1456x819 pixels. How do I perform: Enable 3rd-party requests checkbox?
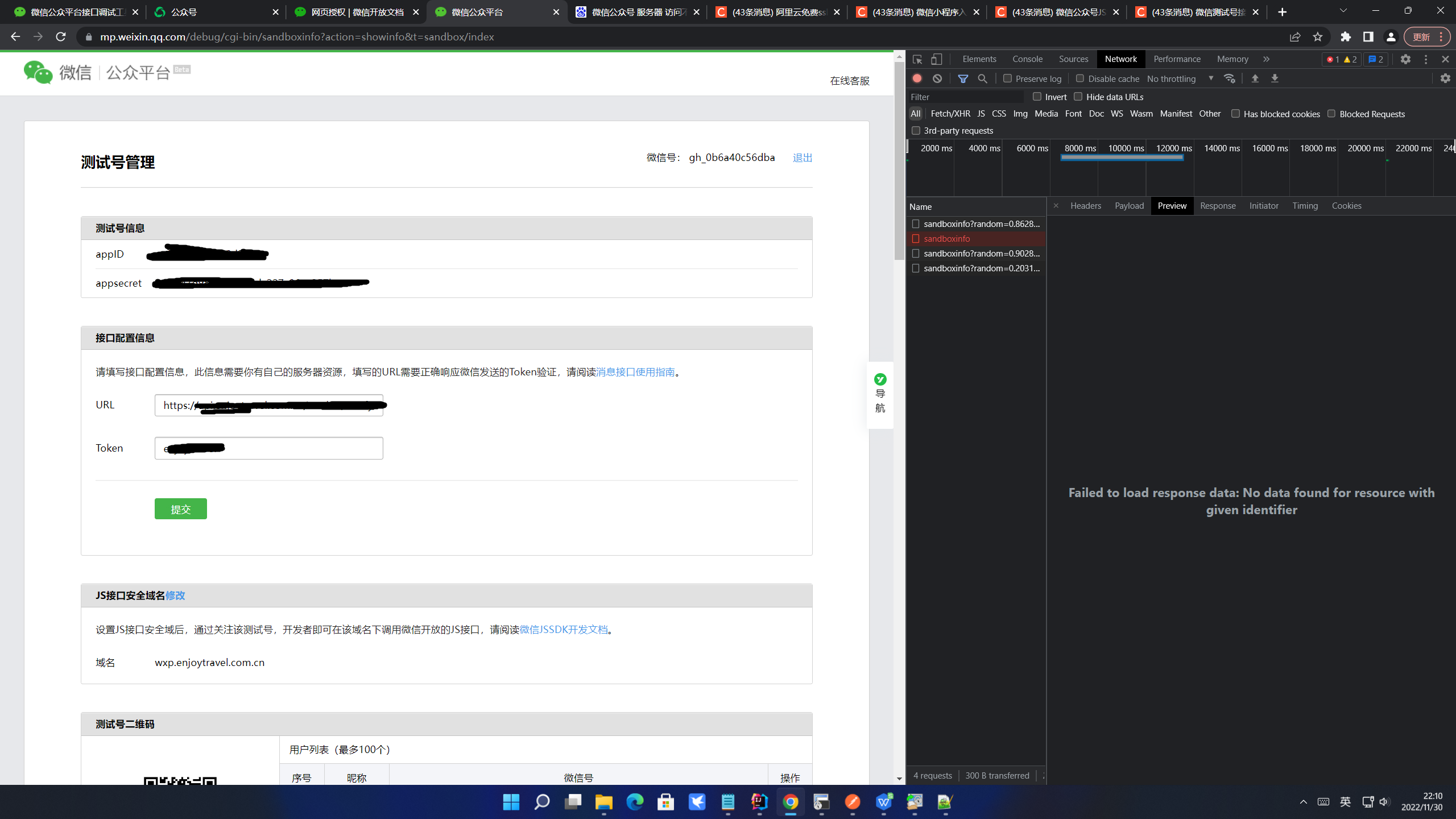coord(916,131)
